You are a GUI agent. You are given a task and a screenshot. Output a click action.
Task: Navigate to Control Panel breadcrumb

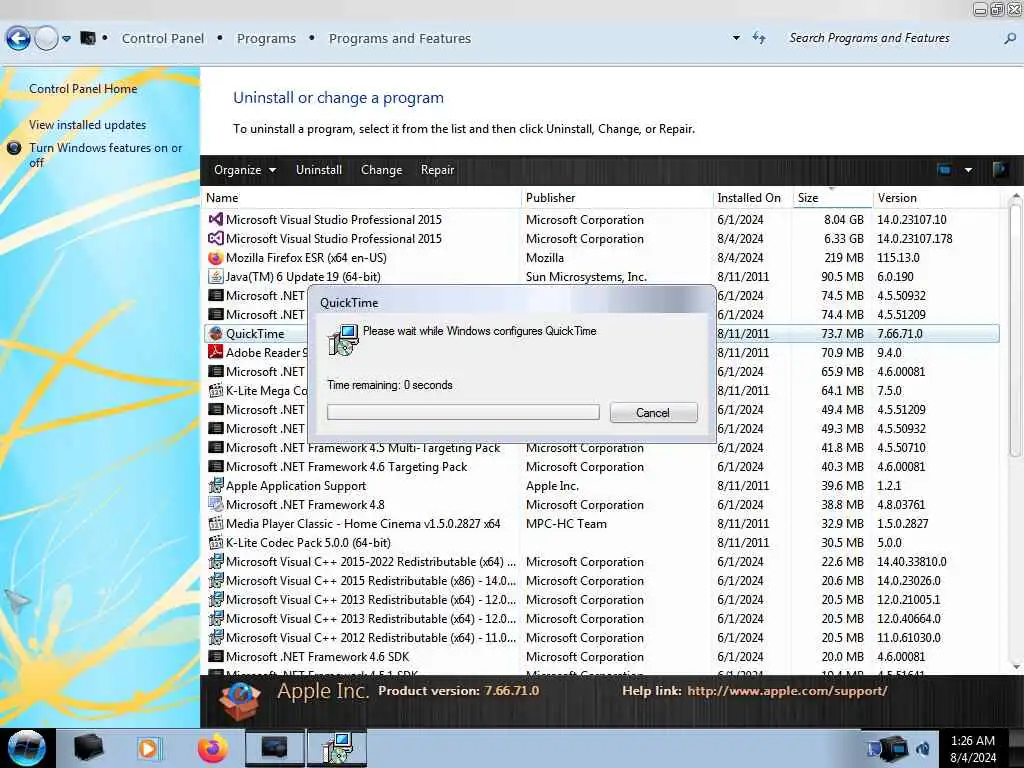pos(163,39)
